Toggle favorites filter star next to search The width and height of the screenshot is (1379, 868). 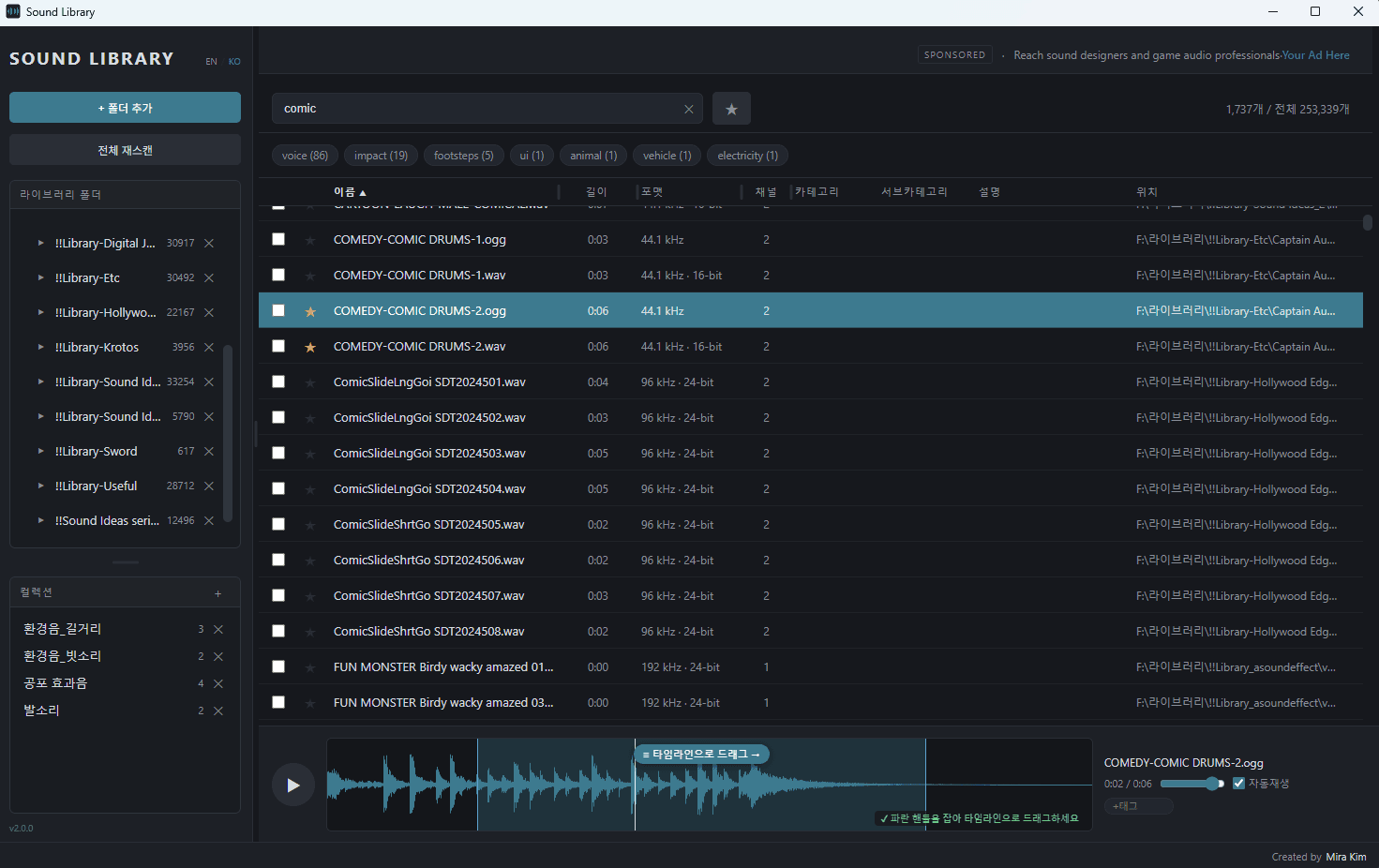click(731, 109)
